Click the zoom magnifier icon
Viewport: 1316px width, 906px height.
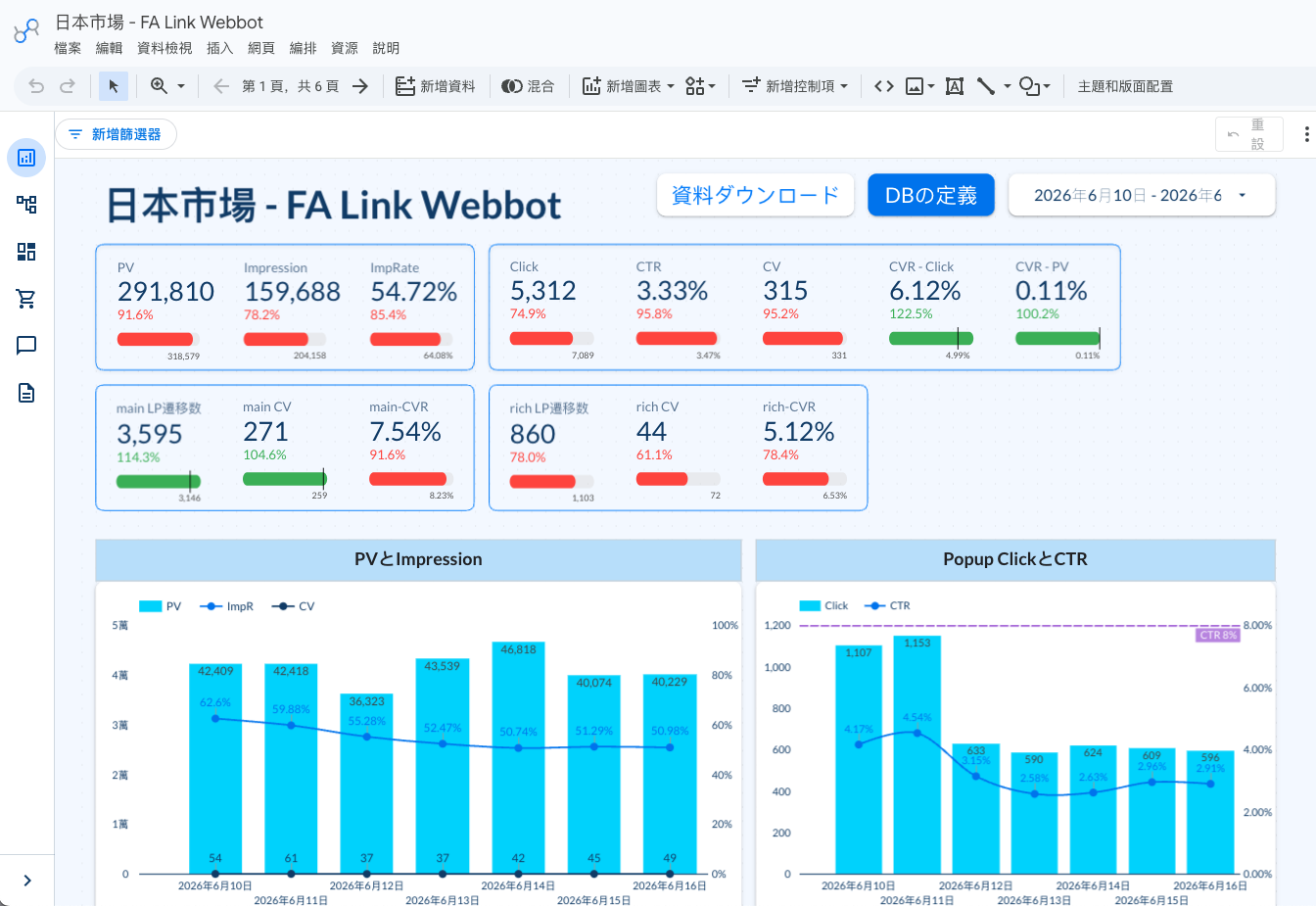(x=159, y=86)
